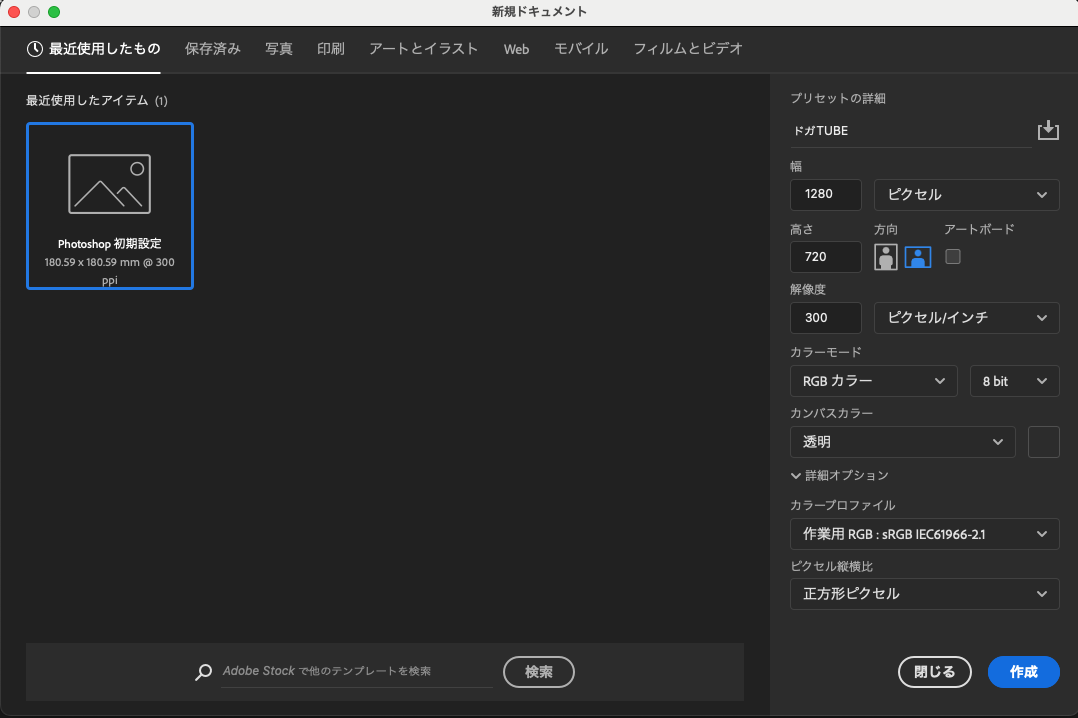Click the 作成 button
This screenshot has width=1078, height=718.
1024,672
